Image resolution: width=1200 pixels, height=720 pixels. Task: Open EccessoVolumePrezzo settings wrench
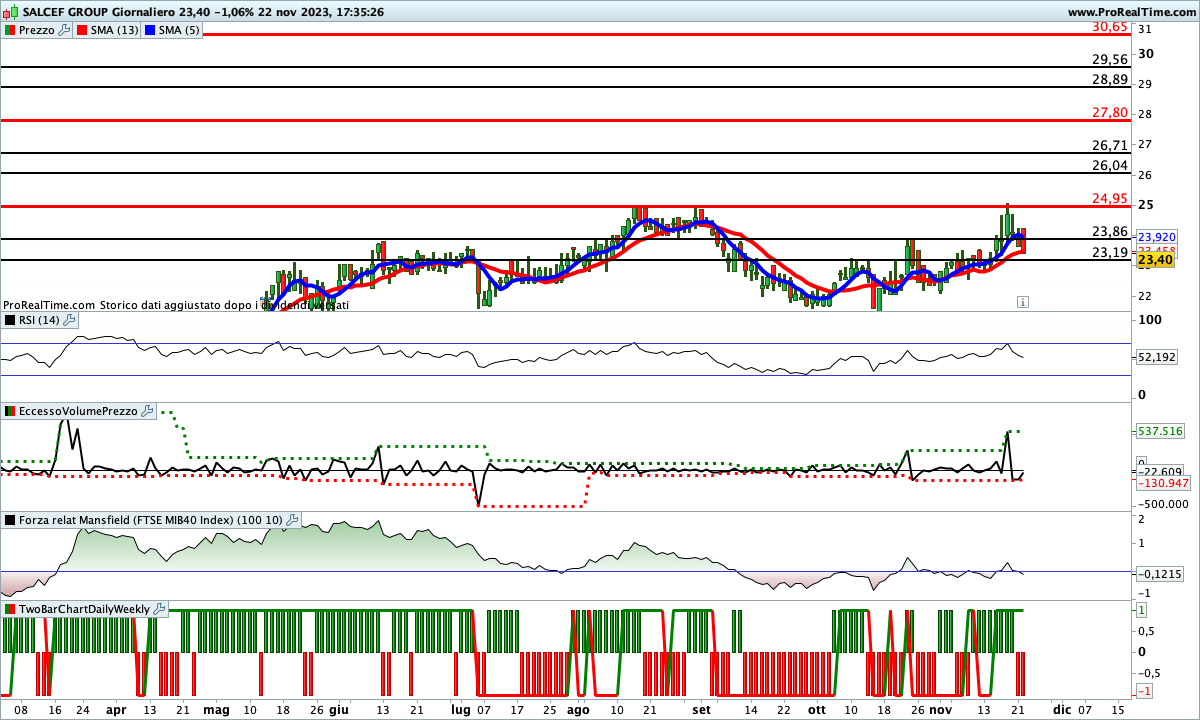[147, 411]
